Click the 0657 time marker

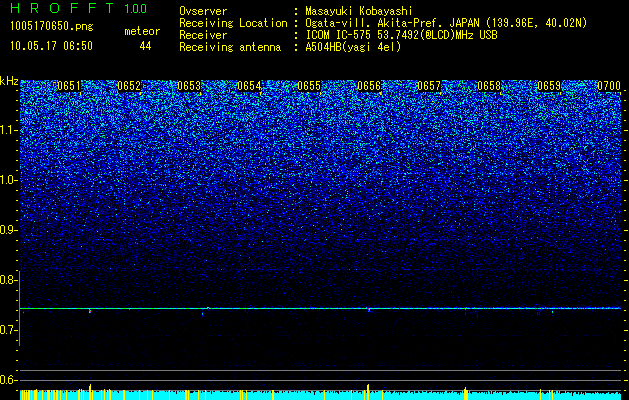click(429, 86)
